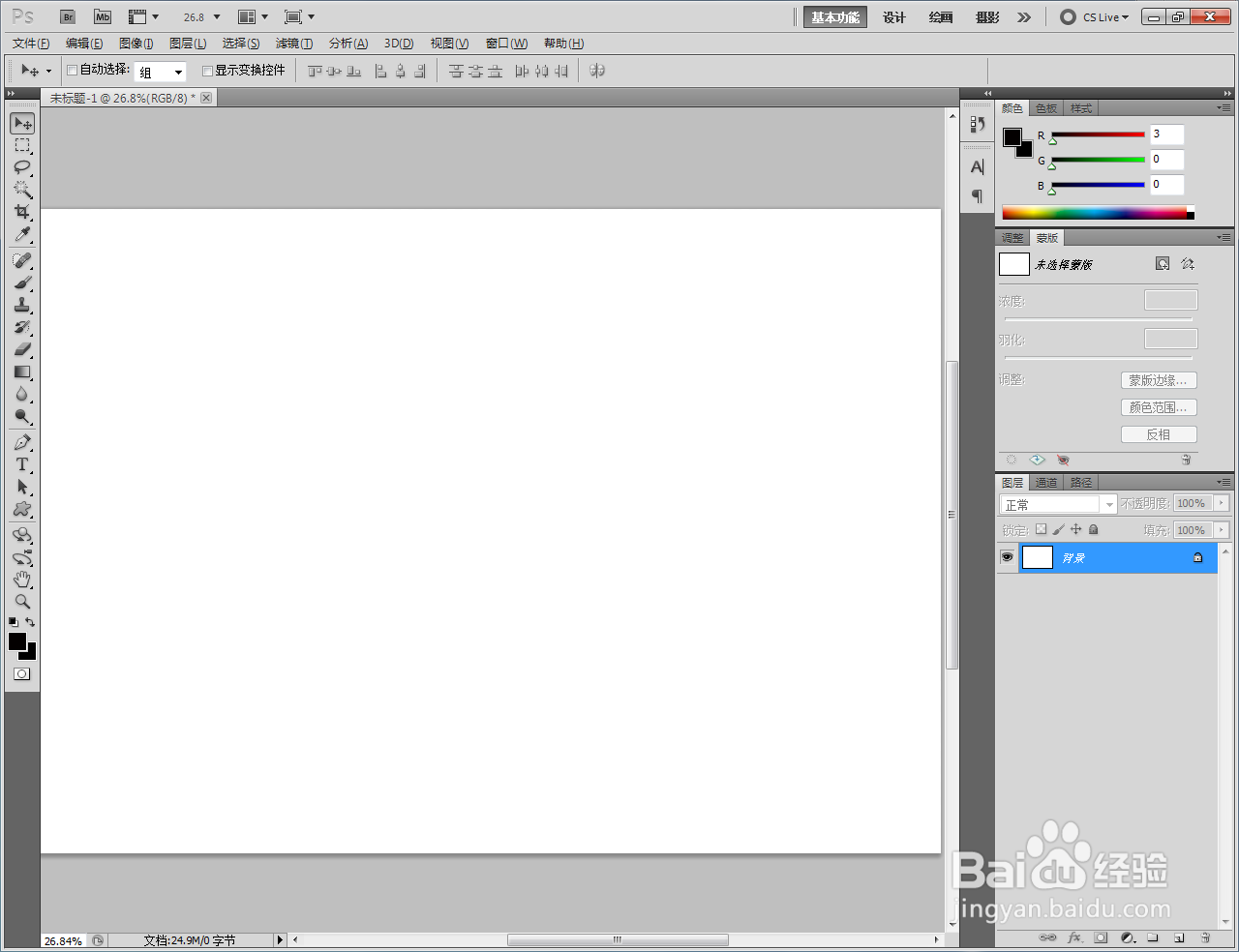Select the Horizontal Type tool
1239x952 pixels.
click(22, 464)
